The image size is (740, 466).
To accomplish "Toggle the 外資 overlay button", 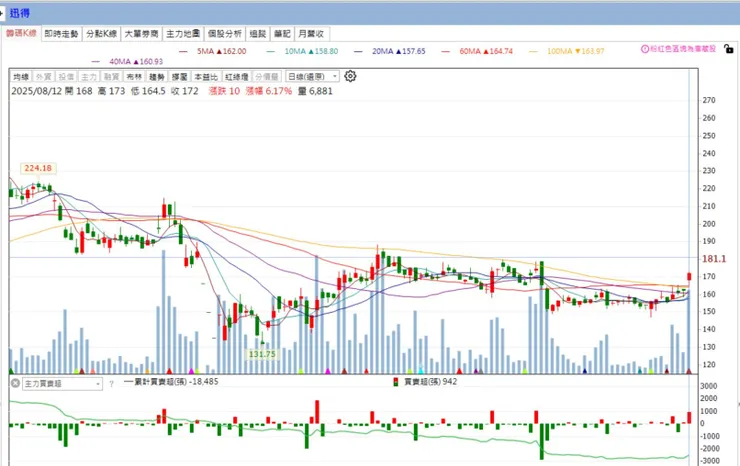I will 43,76.
